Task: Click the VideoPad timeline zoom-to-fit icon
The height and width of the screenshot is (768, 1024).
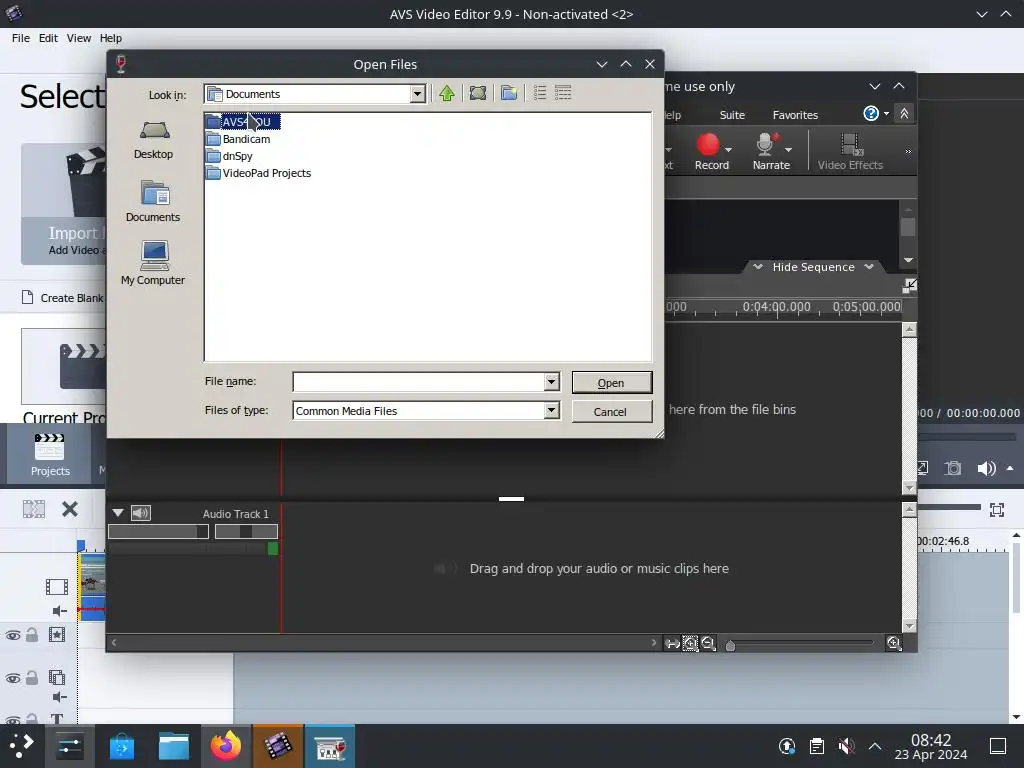Action: click(x=672, y=644)
